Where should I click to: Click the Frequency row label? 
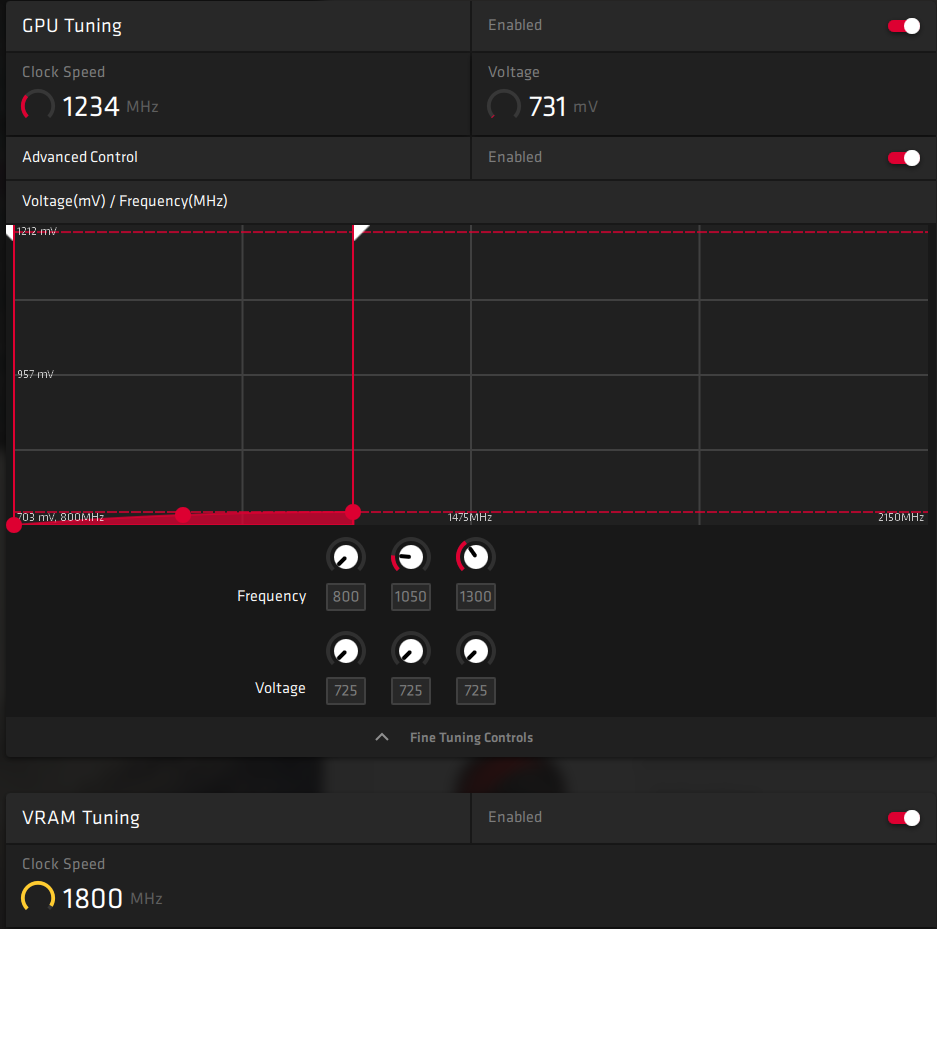point(271,596)
